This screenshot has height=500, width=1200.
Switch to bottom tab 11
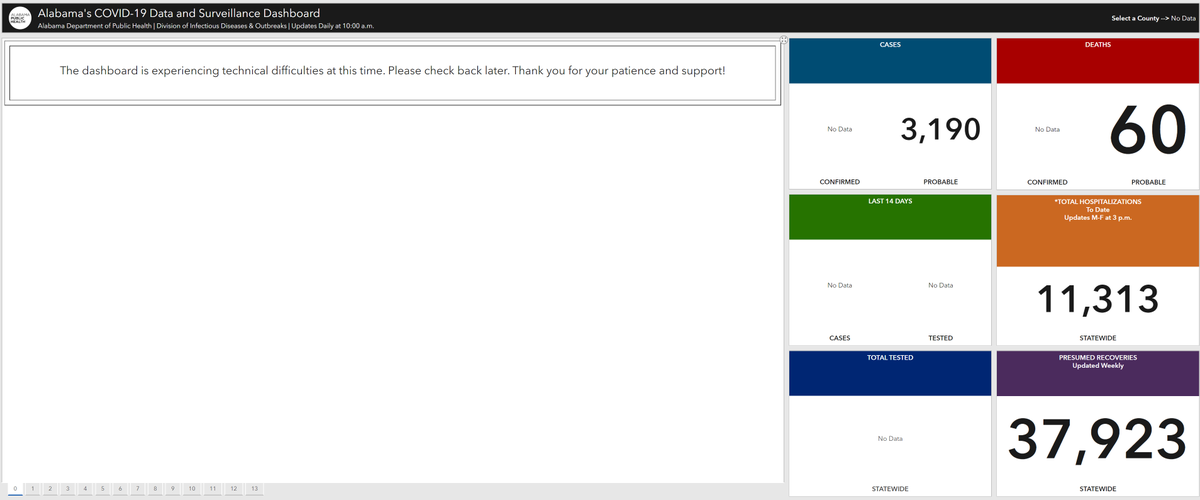213,488
